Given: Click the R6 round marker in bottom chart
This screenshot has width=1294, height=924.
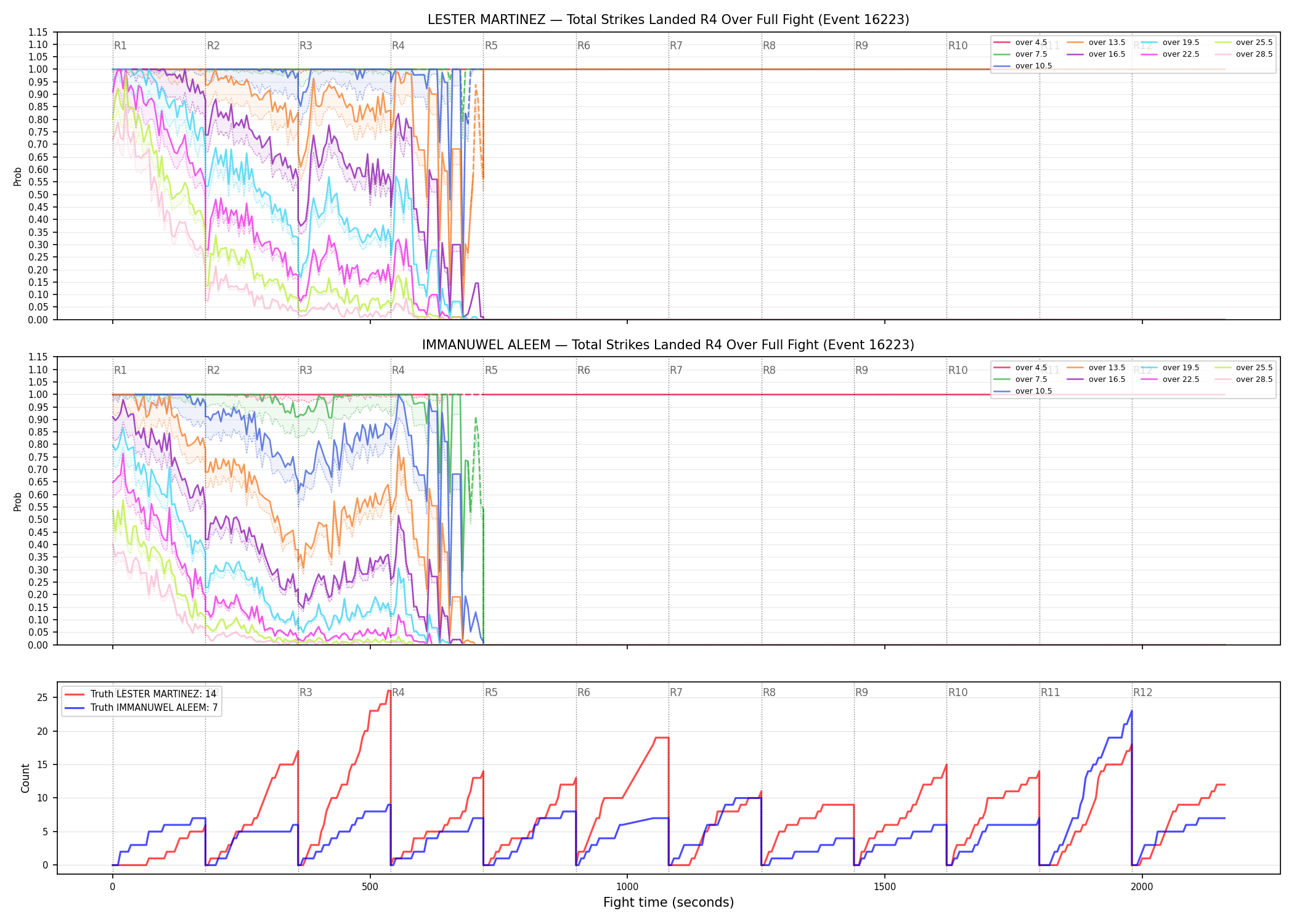Looking at the screenshot, I should coord(584,692).
